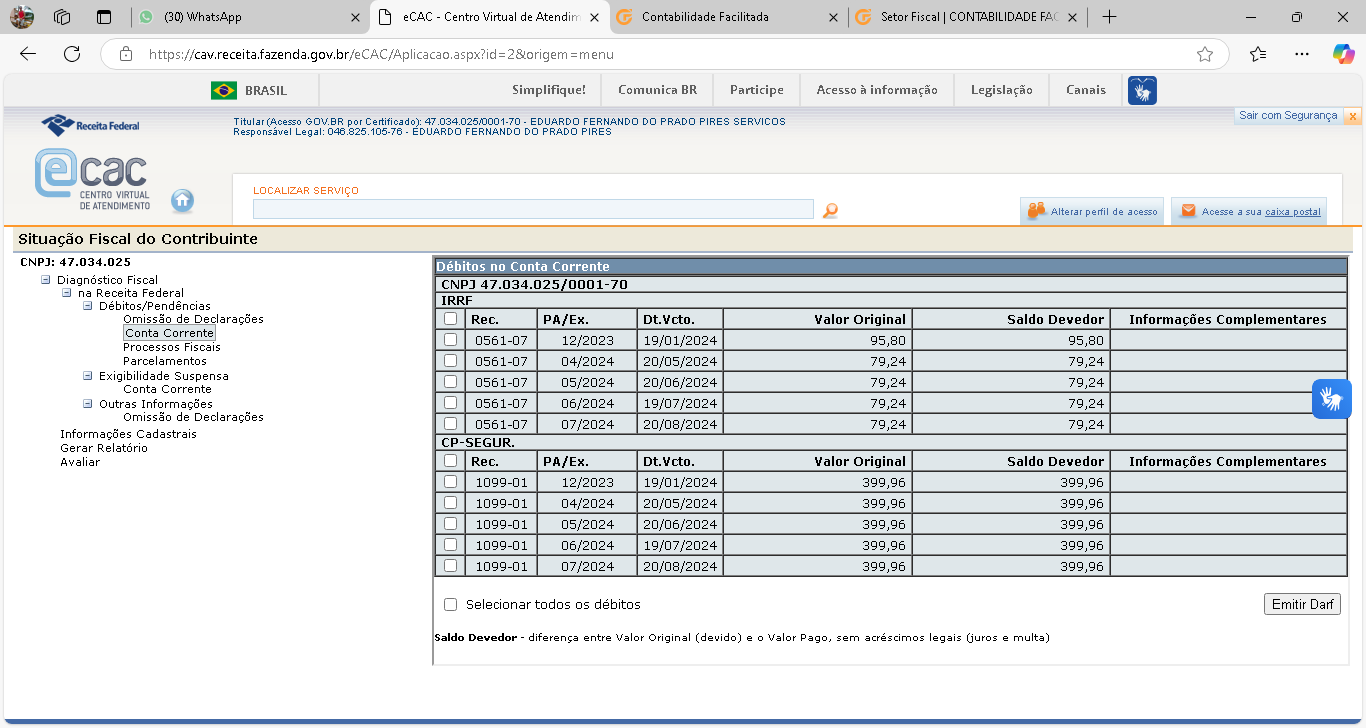Viewport: 1366px width, 728px height.
Task: Switch to Contabilidade Facilitada tab
Action: (727, 17)
